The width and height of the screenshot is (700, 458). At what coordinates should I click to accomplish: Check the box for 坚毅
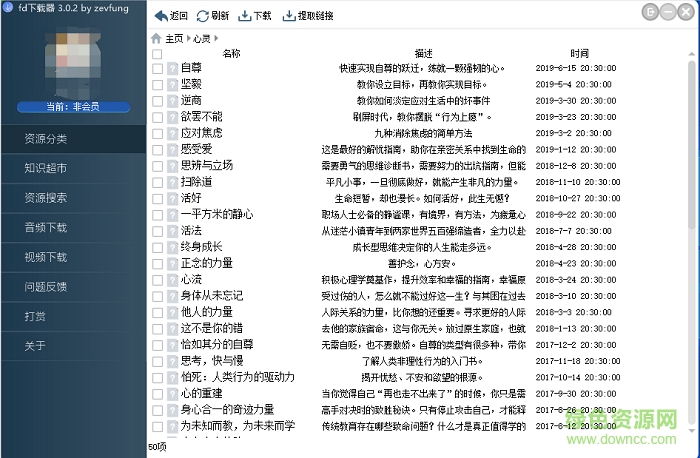pos(157,85)
